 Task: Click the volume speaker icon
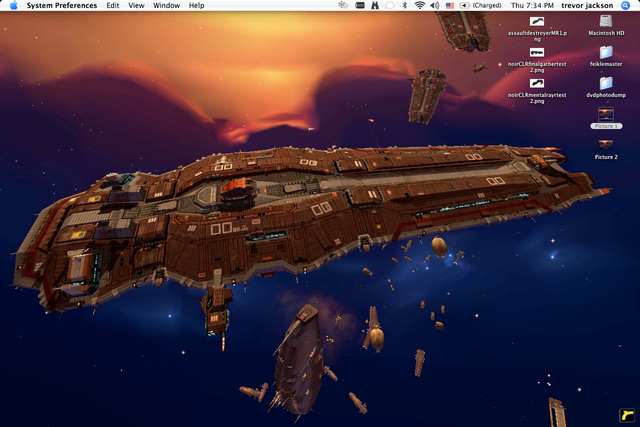coord(434,5)
